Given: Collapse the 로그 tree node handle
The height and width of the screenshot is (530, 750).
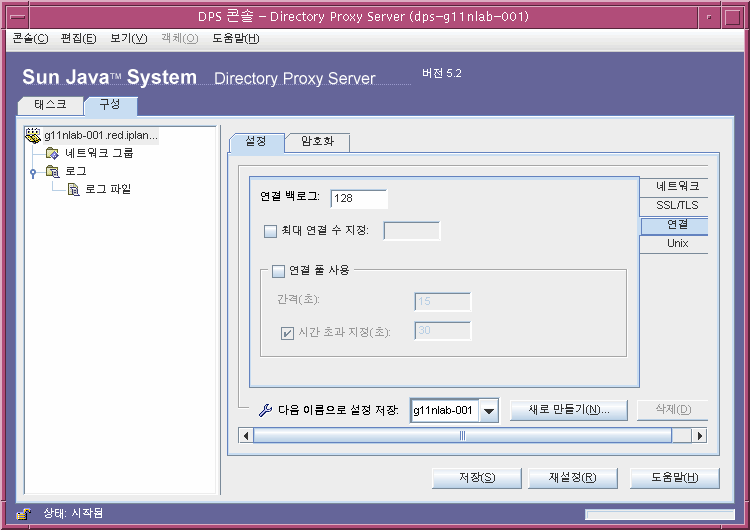Looking at the screenshot, I should point(33,173).
